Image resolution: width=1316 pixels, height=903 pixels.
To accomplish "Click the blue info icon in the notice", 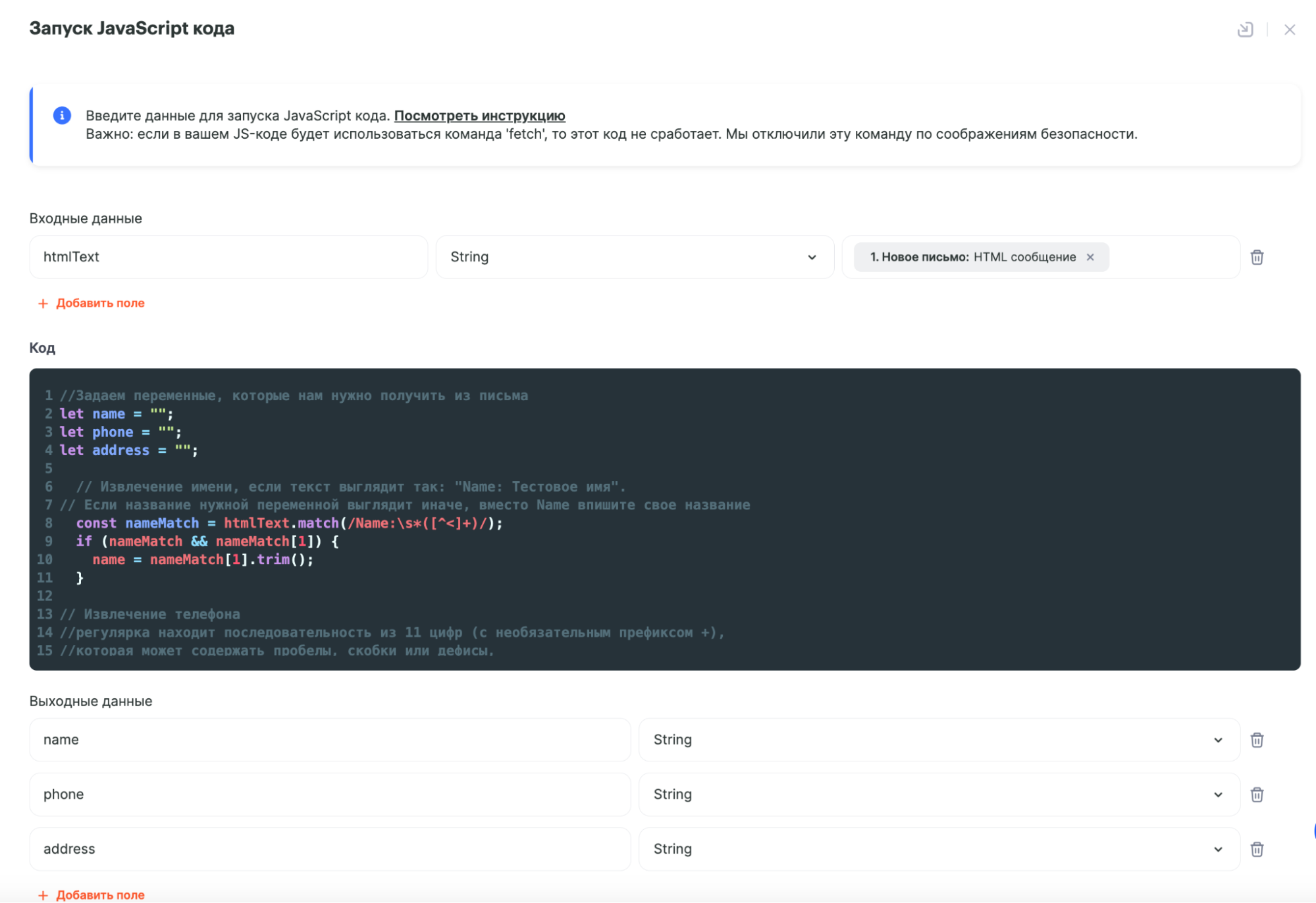I will 62,116.
